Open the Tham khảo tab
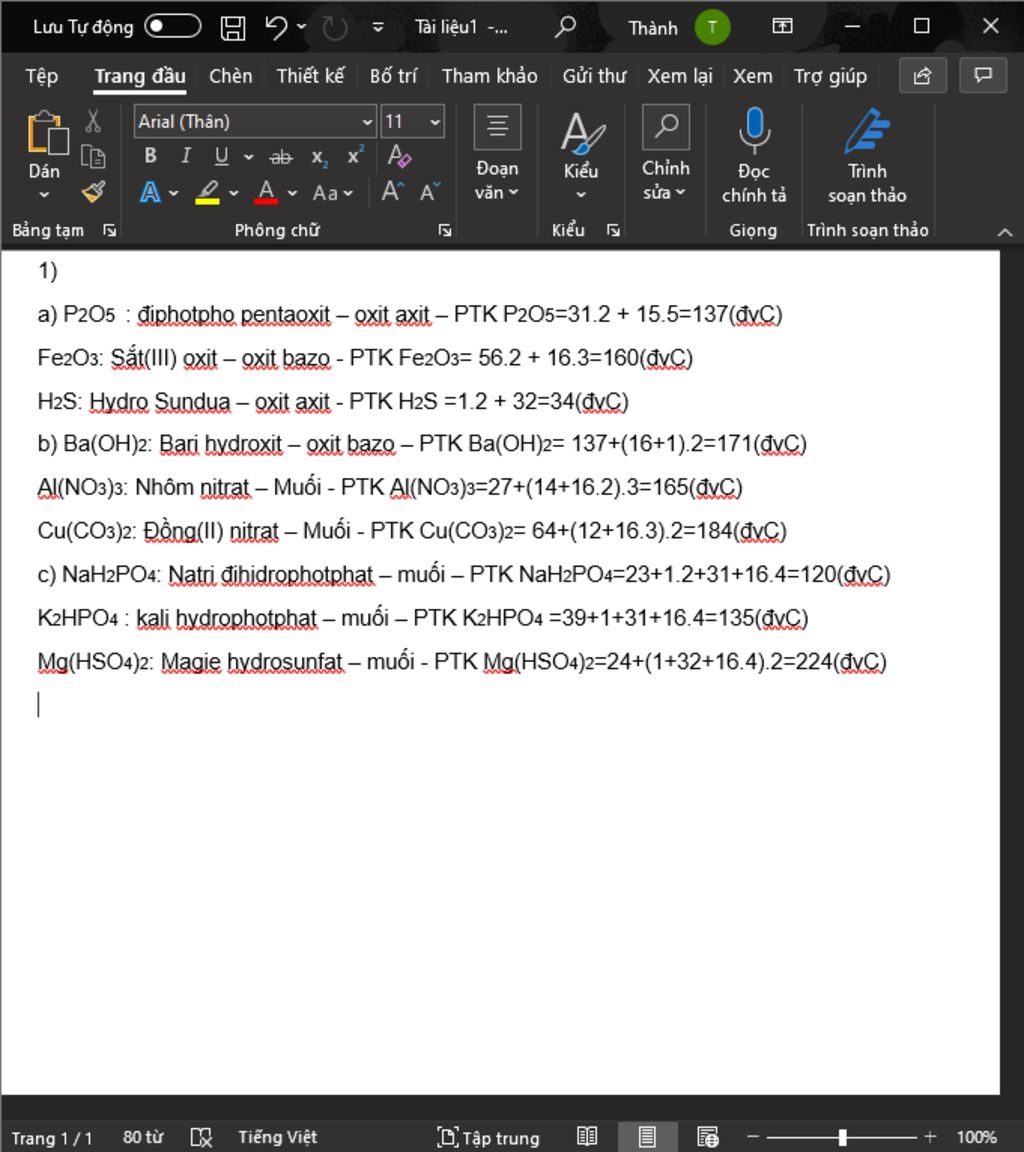This screenshot has width=1024, height=1152. (x=489, y=76)
